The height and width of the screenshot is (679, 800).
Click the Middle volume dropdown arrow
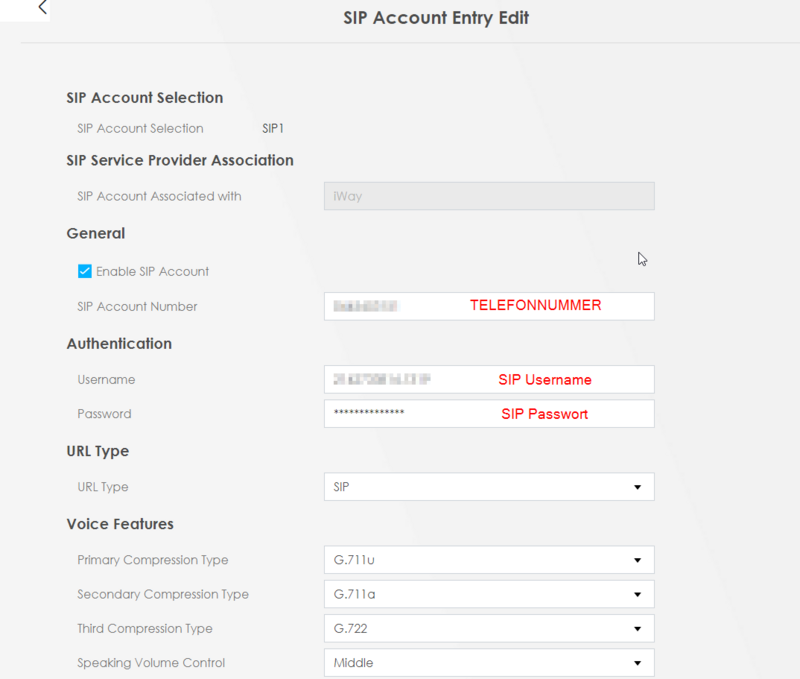(x=637, y=663)
